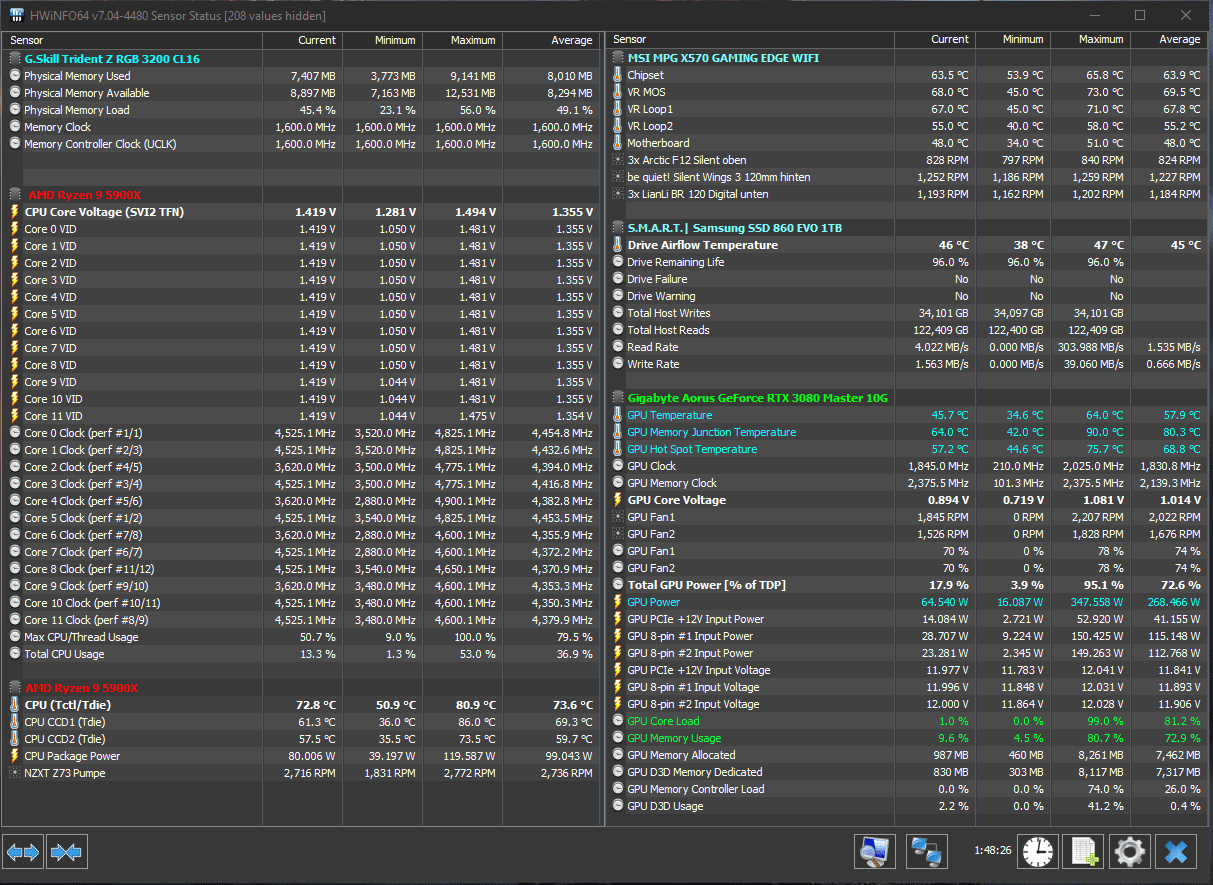
Task: Click the G.Skill Trident Z memory chip icon
Action: pyautogui.click(x=14, y=59)
